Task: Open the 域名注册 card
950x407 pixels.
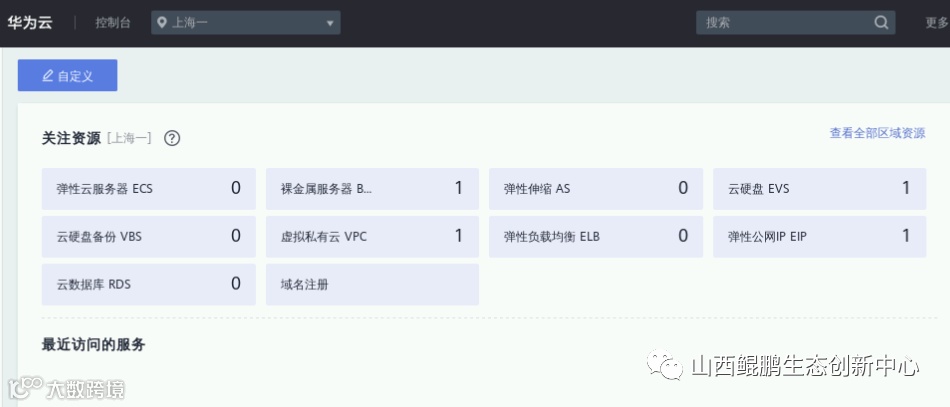Action: pyautogui.click(x=372, y=285)
